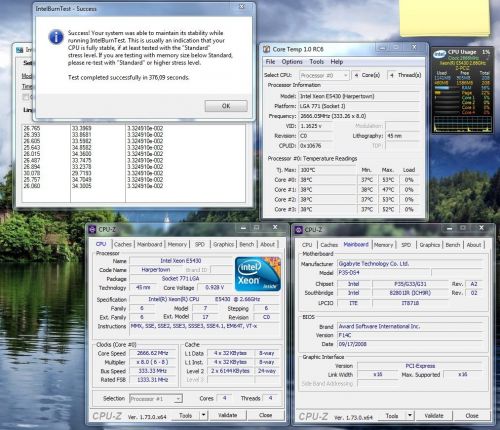
Task: Open SPD tab in left CPU-Z window
Action: pos(200,244)
